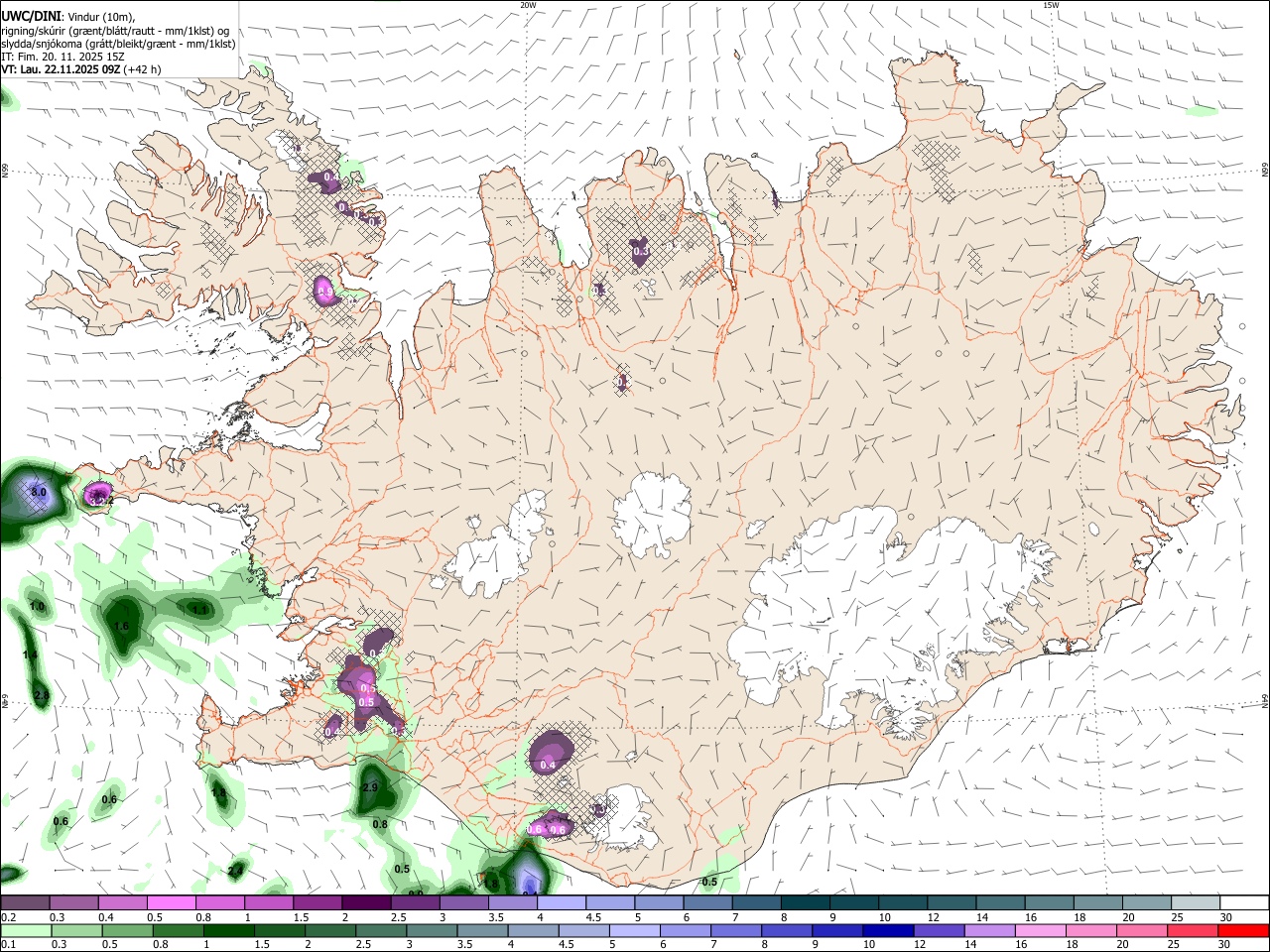Click the 'UWC/DINI: Vindur (10m)' title text

click(68, 16)
